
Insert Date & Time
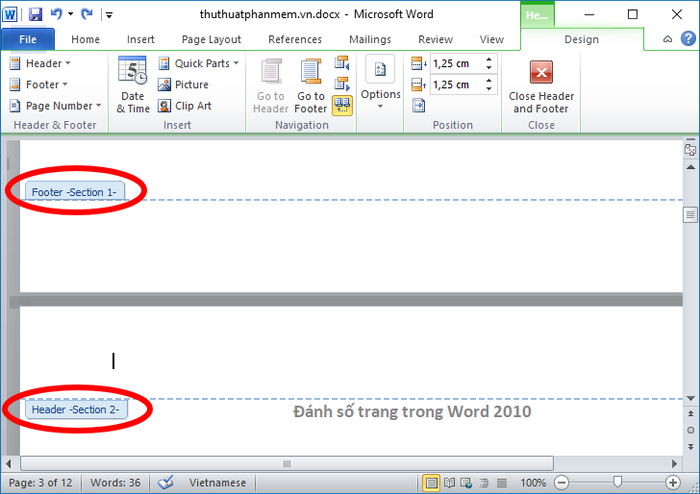(133, 85)
